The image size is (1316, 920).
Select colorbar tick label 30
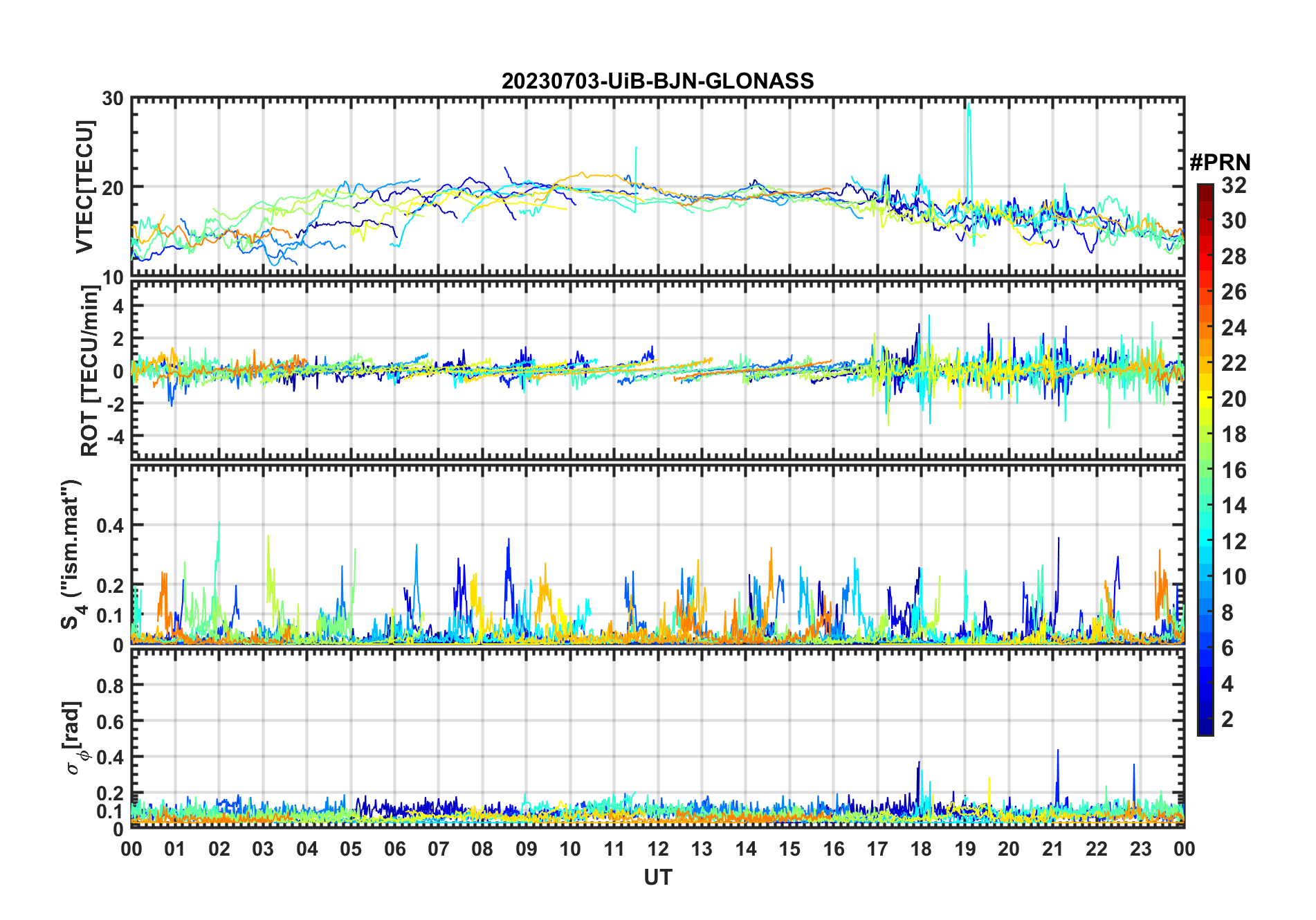point(1234,221)
